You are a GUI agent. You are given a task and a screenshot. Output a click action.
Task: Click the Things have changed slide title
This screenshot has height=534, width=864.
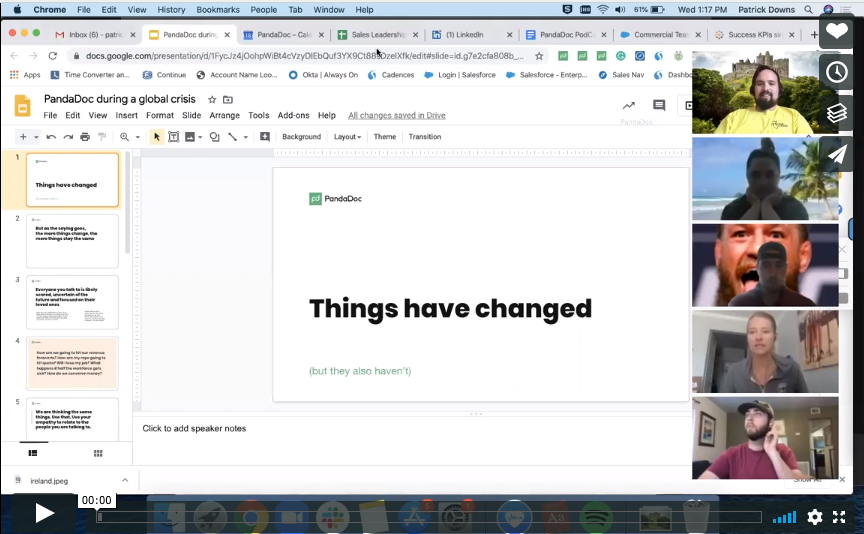coord(450,309)
